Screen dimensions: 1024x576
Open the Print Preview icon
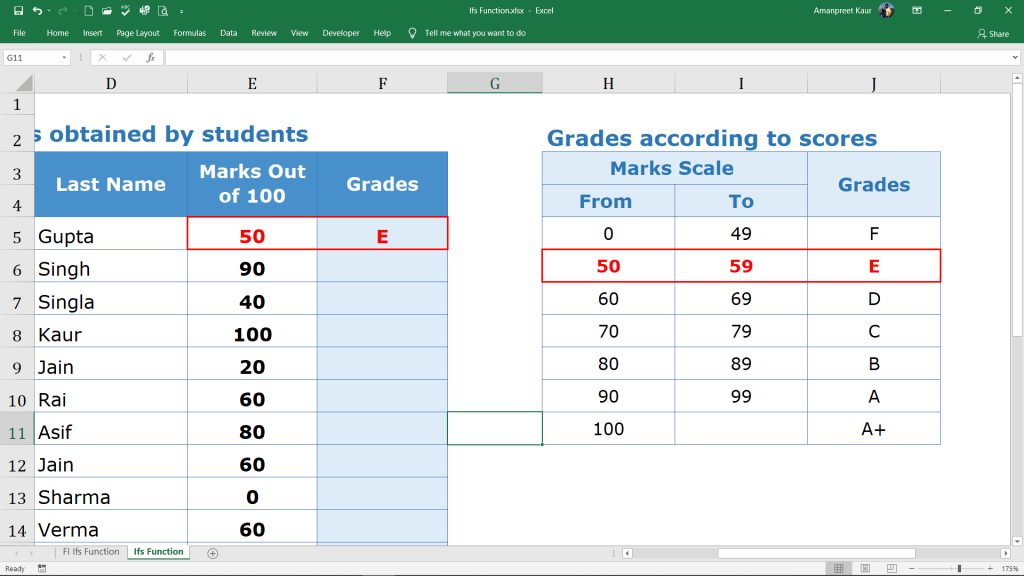coord(164,10)
